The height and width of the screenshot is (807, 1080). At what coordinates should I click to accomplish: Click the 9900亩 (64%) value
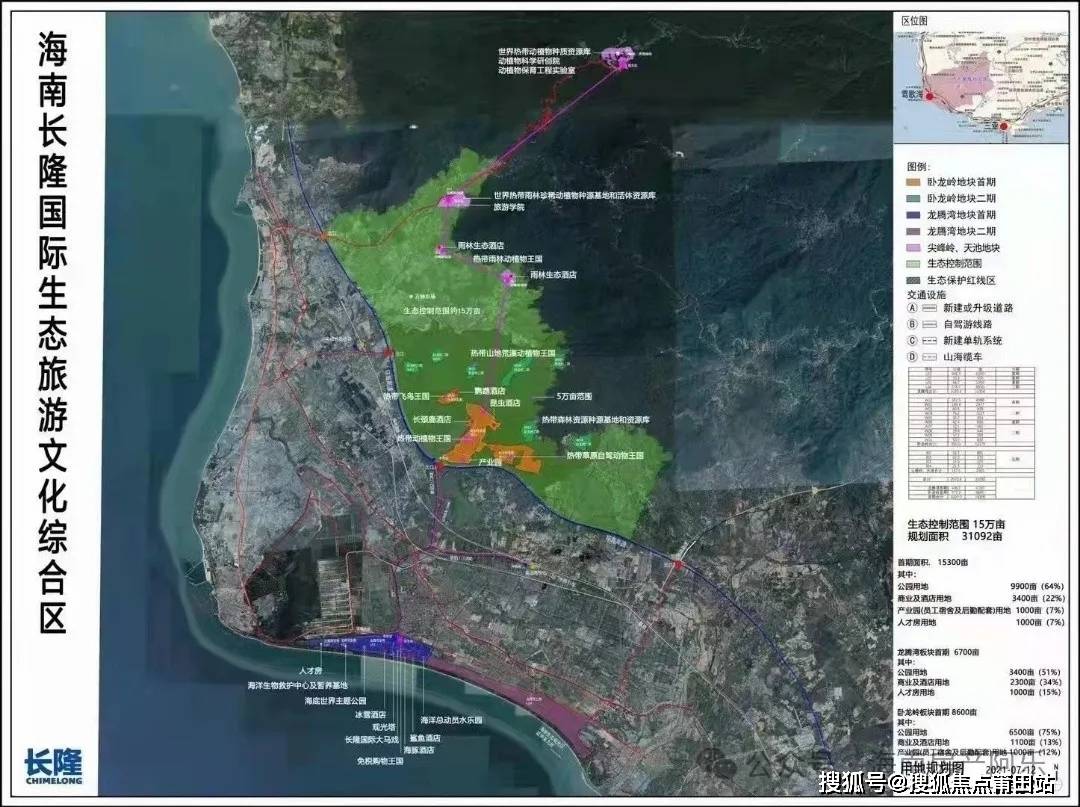(x=1037, y=587)
